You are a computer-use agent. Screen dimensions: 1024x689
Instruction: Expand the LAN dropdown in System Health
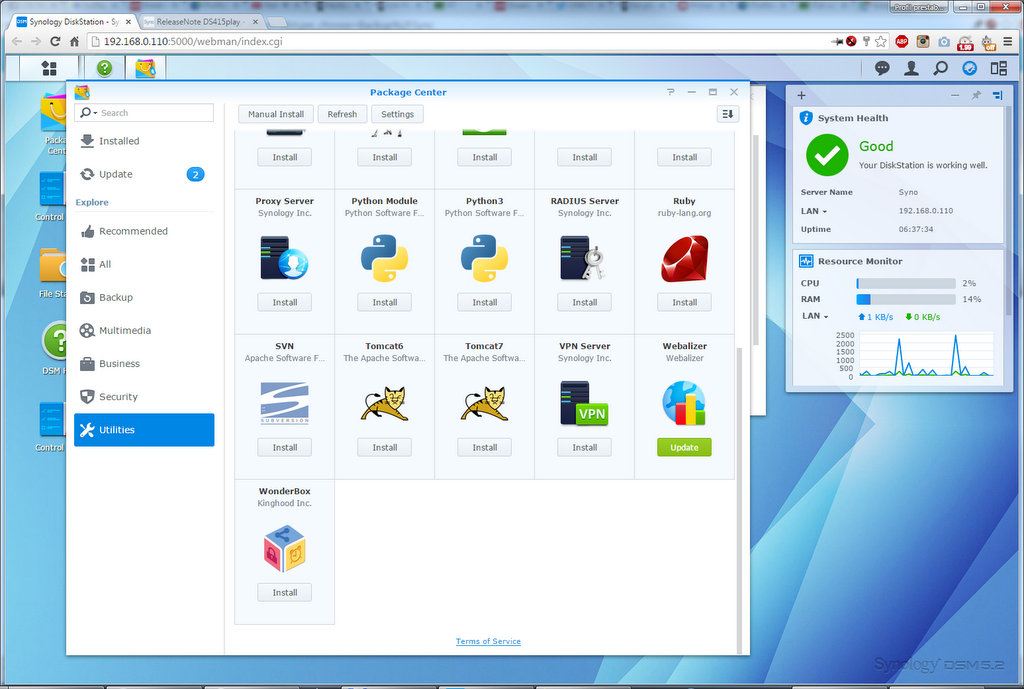(814, 211)
